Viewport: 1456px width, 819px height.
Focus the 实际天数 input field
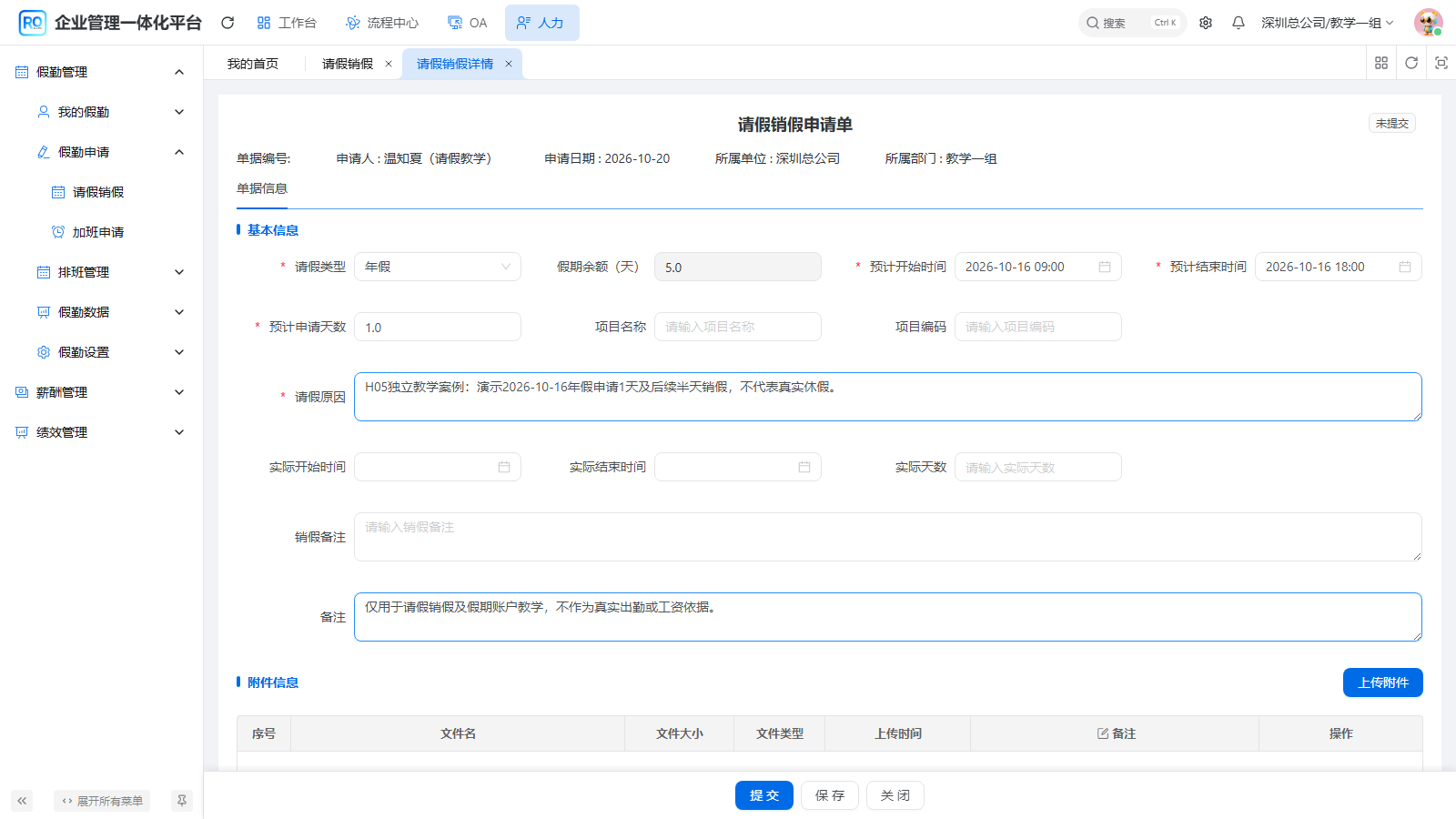[x=1038, y=467]
